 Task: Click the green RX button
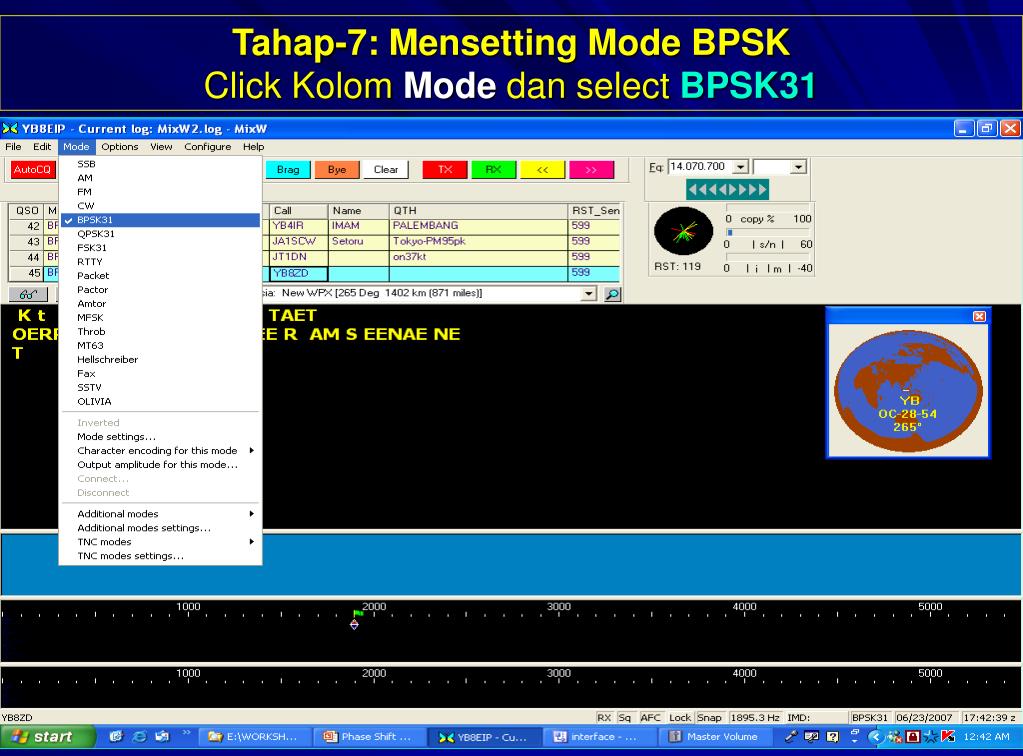(494, 170)
